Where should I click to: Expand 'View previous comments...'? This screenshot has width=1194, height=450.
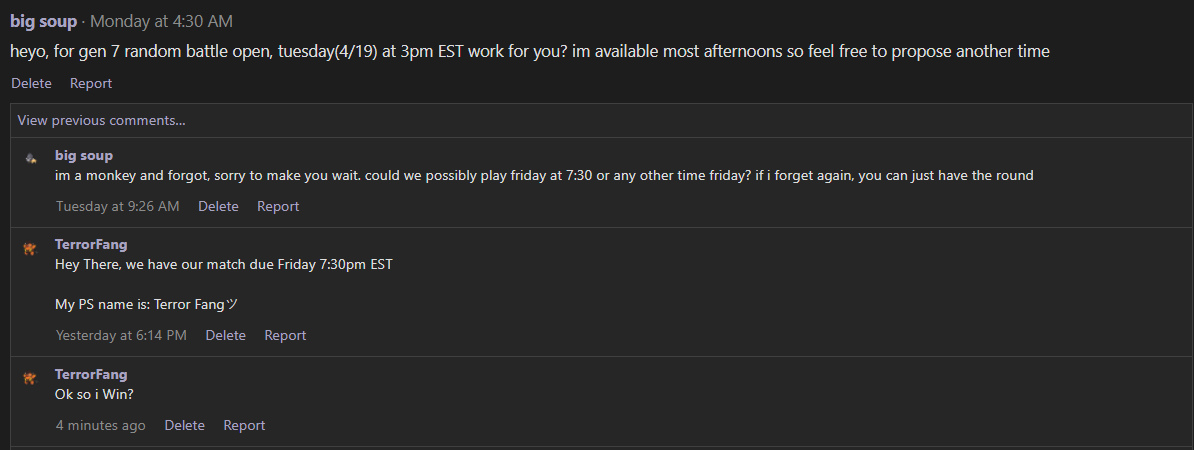(x=101, y=120)
